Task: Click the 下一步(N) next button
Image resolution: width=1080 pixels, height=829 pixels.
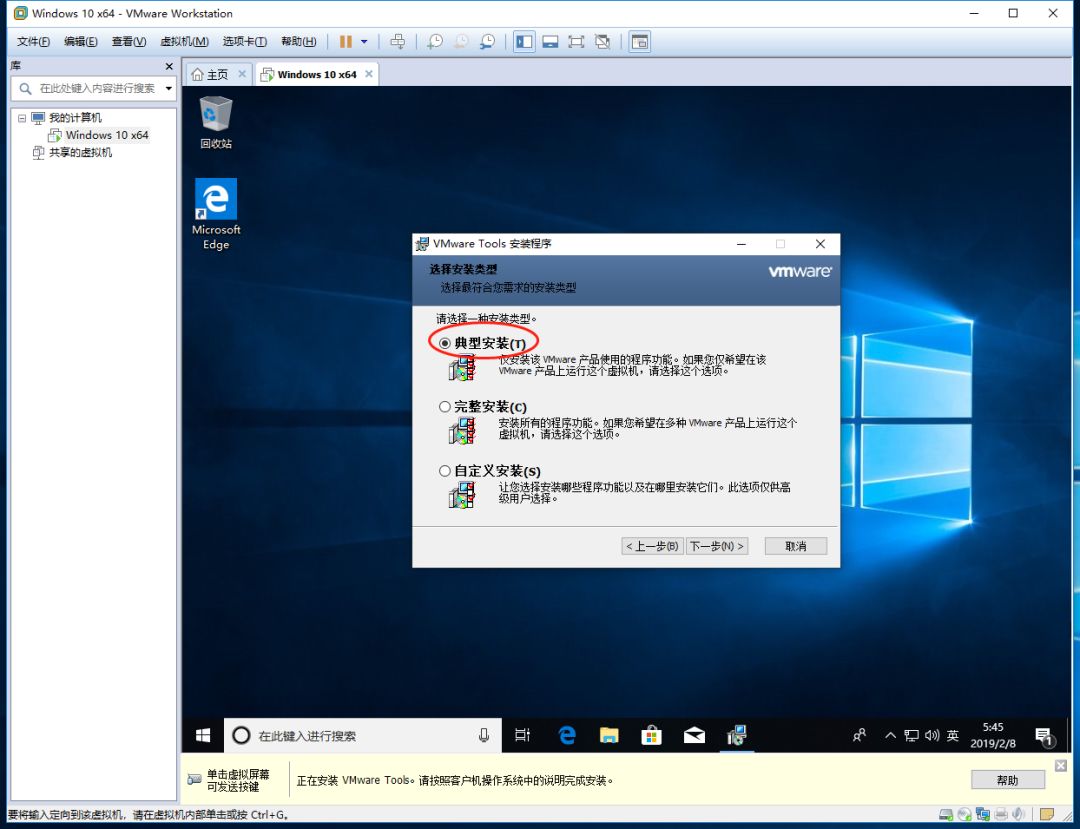Action: (x=717, y=546)
